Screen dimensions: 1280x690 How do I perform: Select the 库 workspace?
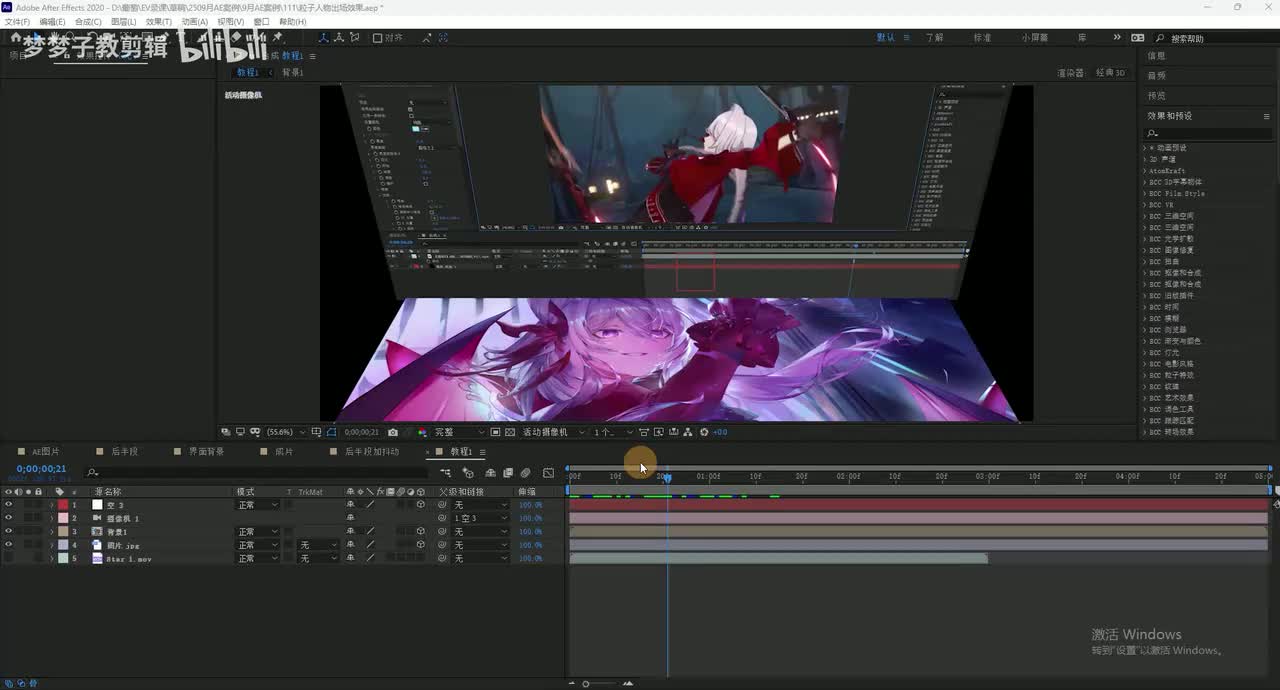pos(1082,38)
